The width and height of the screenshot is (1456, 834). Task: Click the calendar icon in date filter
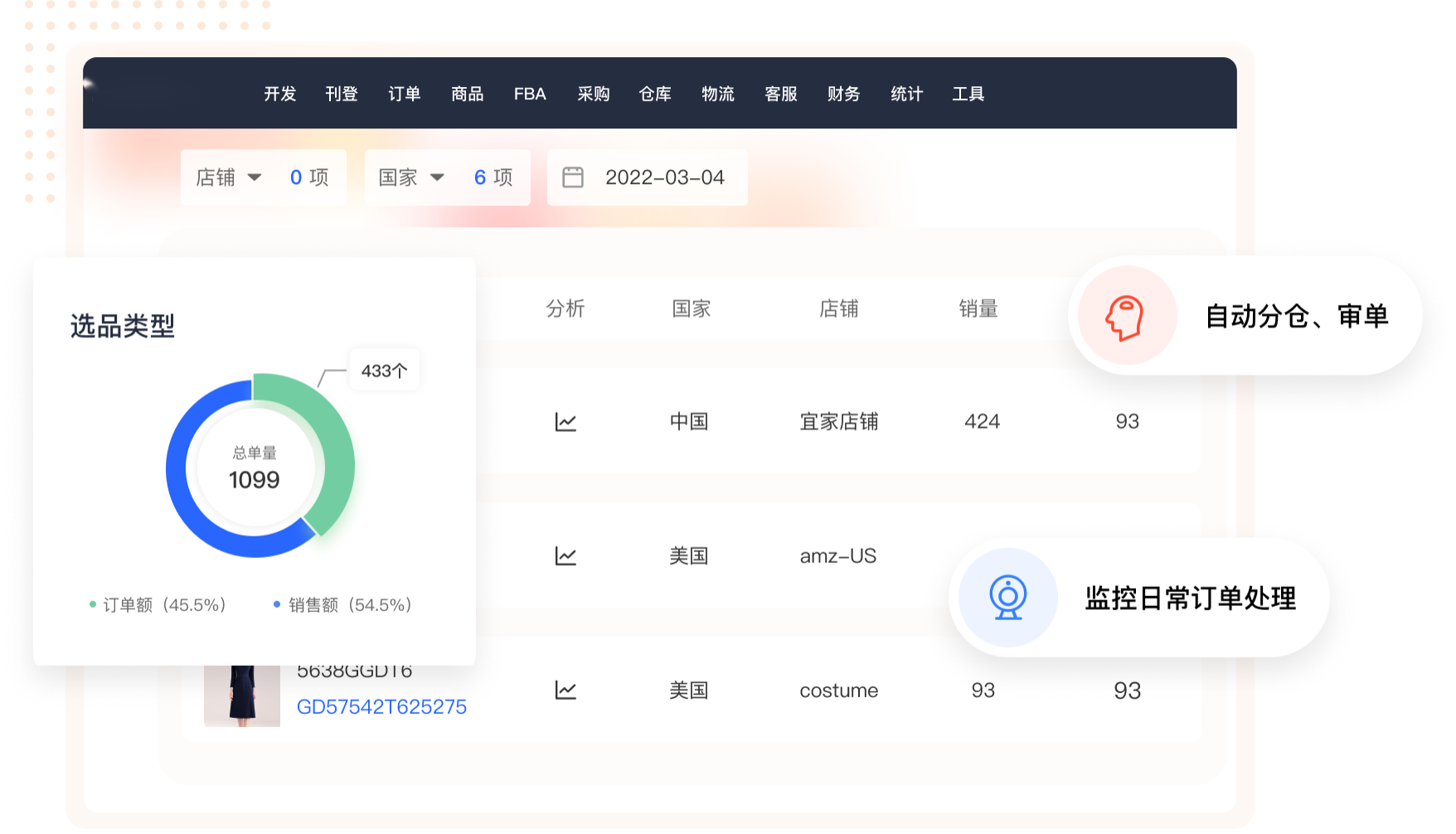tap(573, 177)
